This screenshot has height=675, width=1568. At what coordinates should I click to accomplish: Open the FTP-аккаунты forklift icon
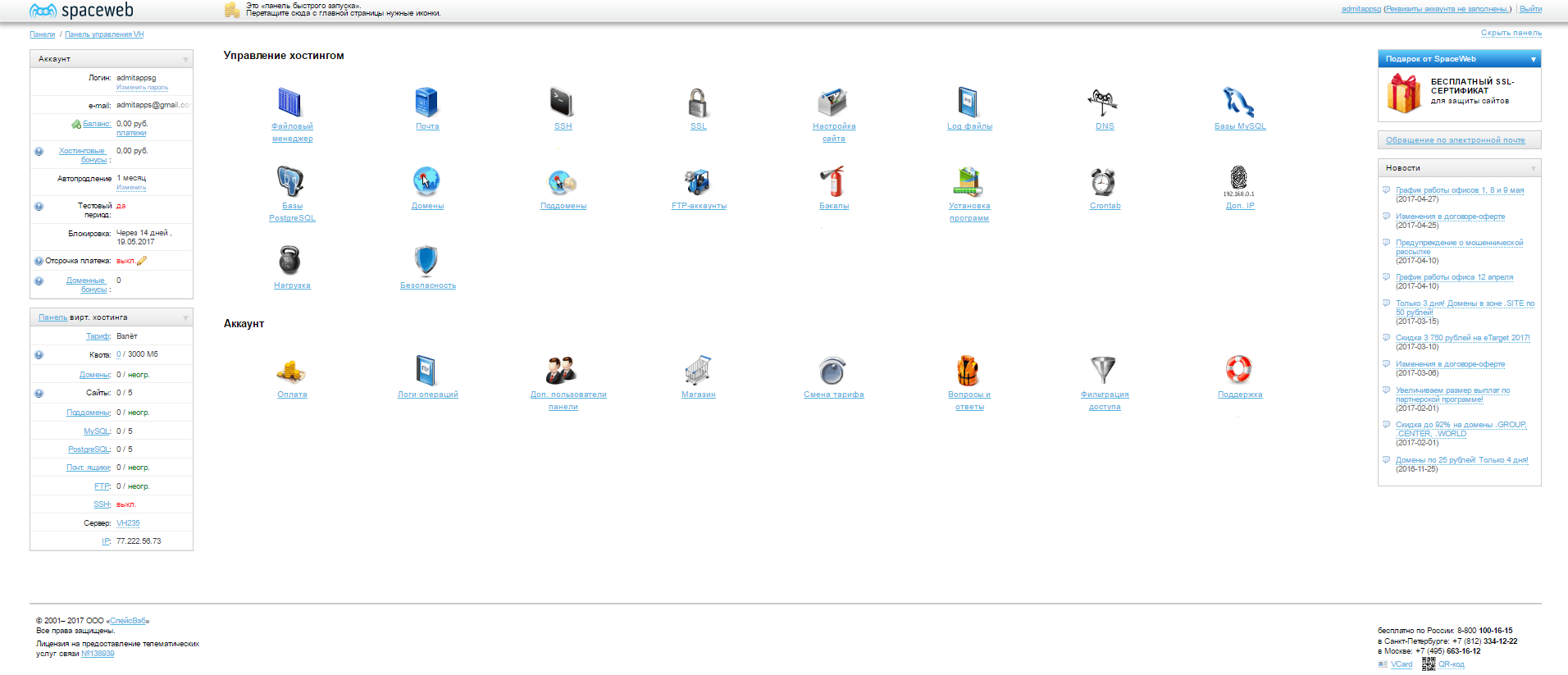pos(698,182)
